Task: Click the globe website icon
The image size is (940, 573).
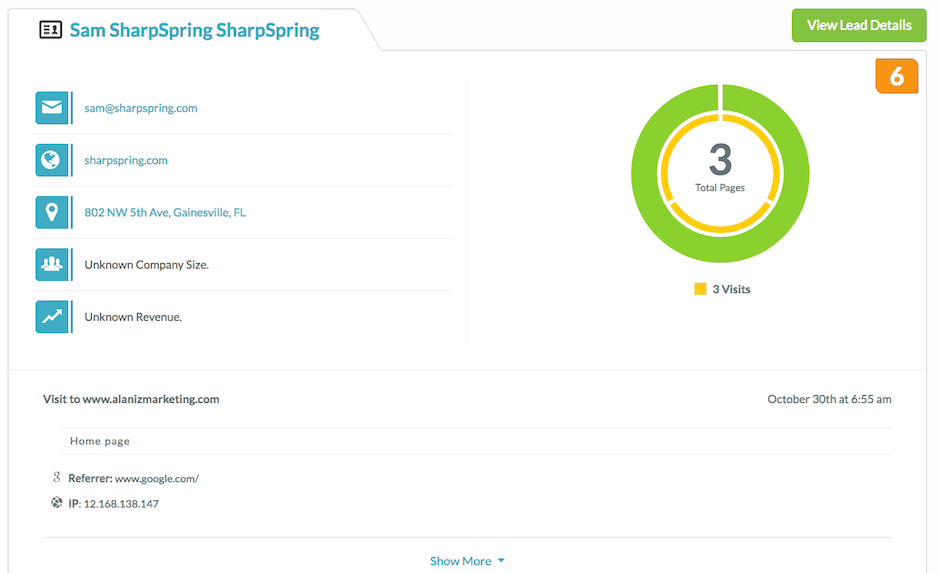Action: point(51,160)
